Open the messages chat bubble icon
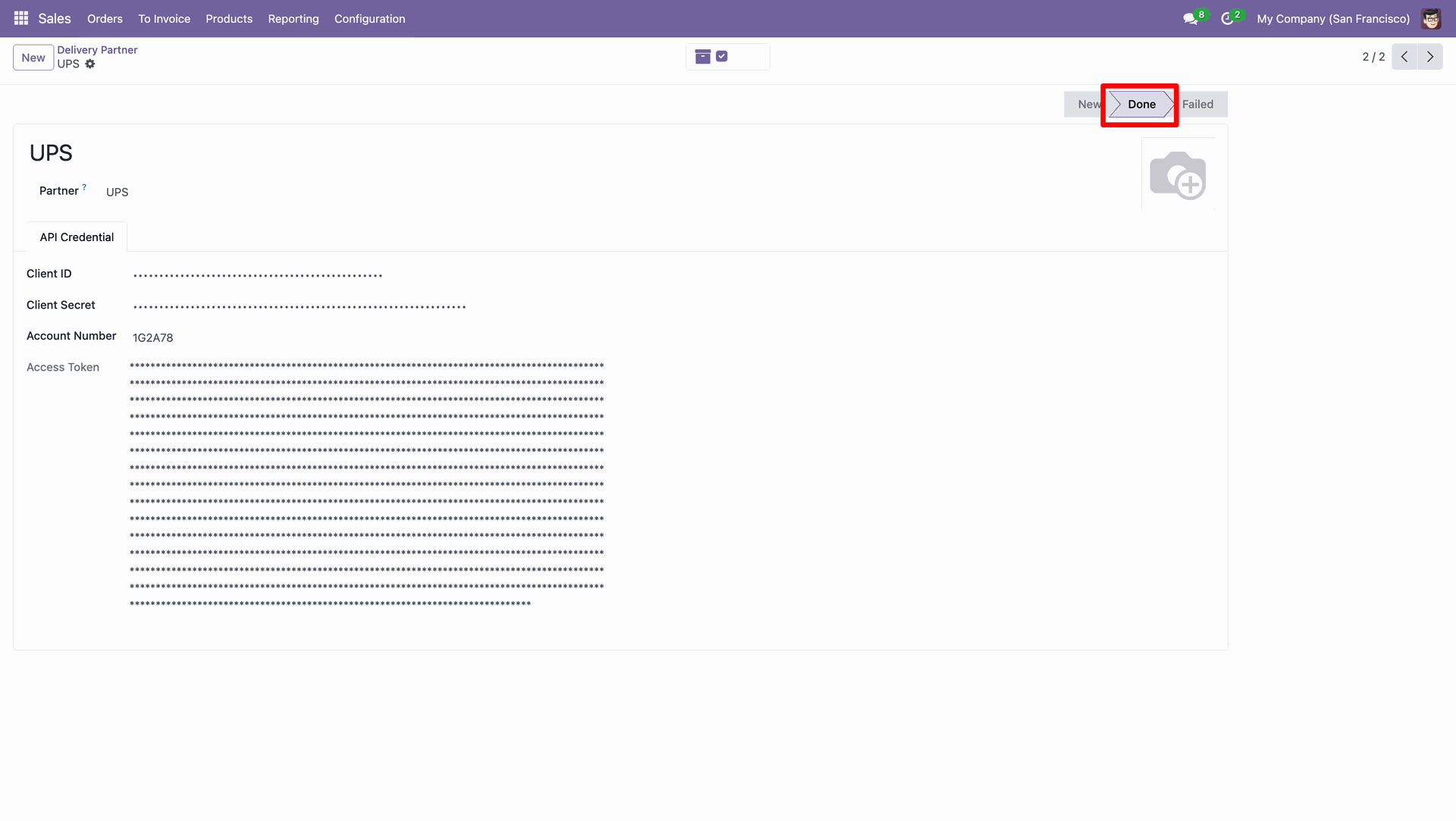1456x821 pixels. click(1190, 19)
